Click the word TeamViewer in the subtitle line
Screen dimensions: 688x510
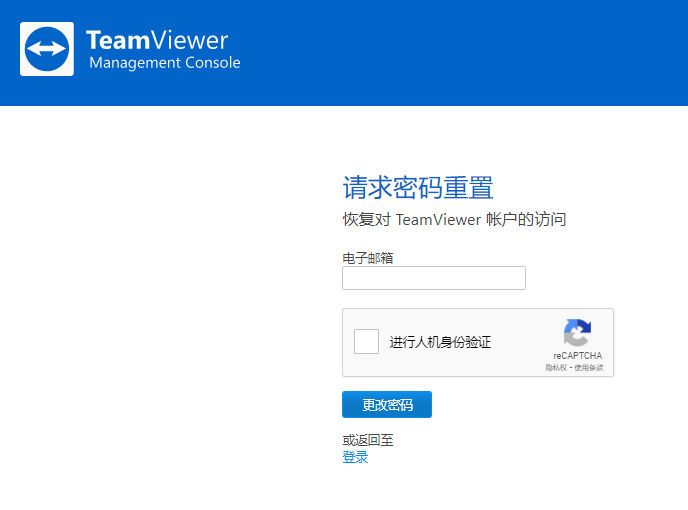438,219
